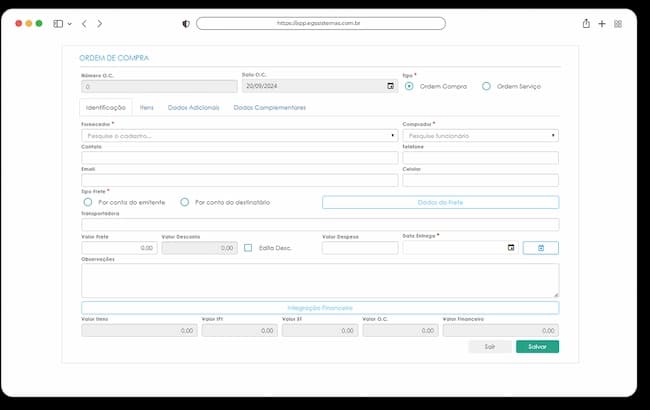Viewport: 650px width, 410px height.
Task: Go back with the browser back arrow
Action: tap(84, 24)
